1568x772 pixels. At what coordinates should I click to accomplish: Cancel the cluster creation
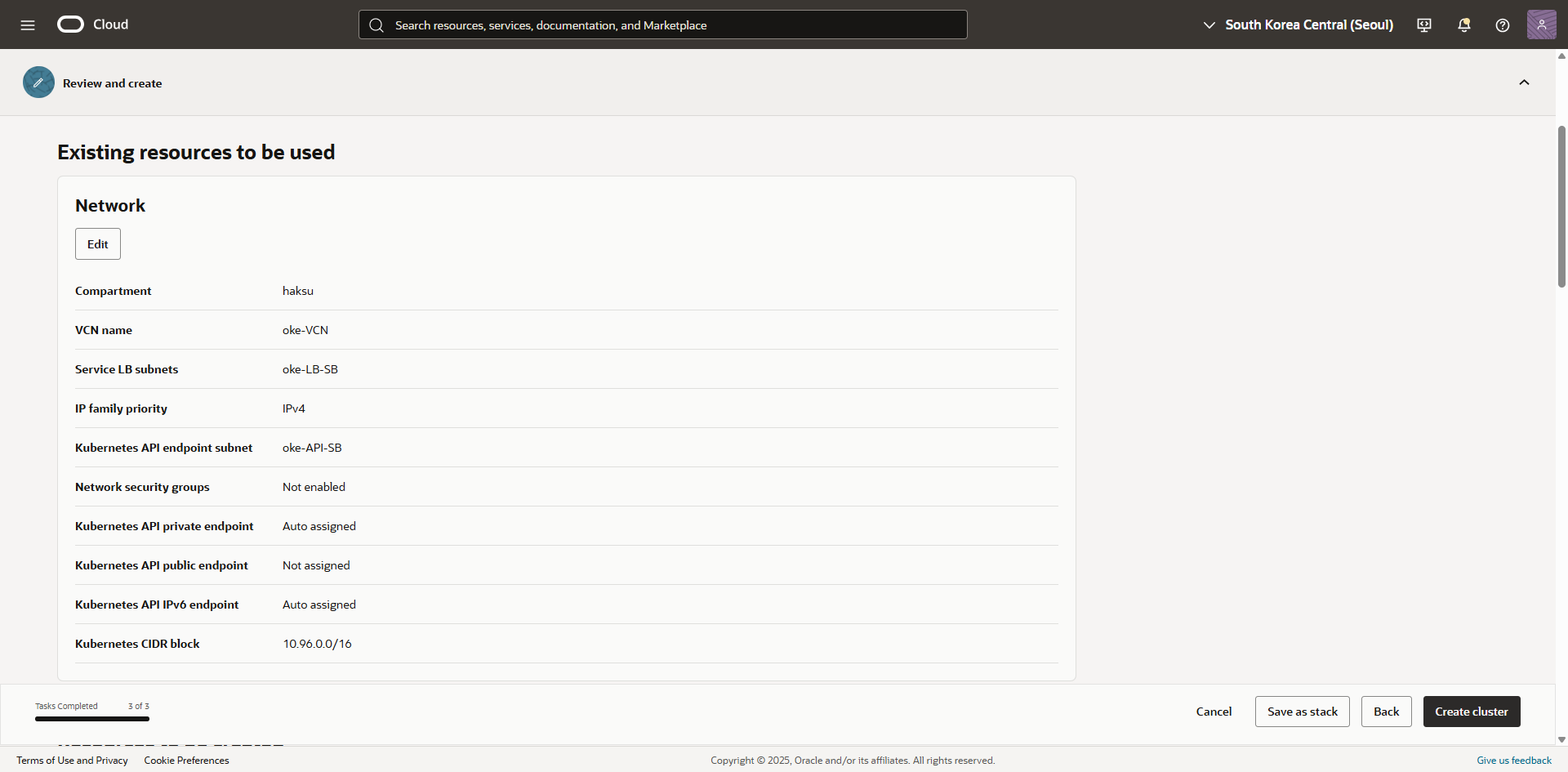[x=1214, y=712]
